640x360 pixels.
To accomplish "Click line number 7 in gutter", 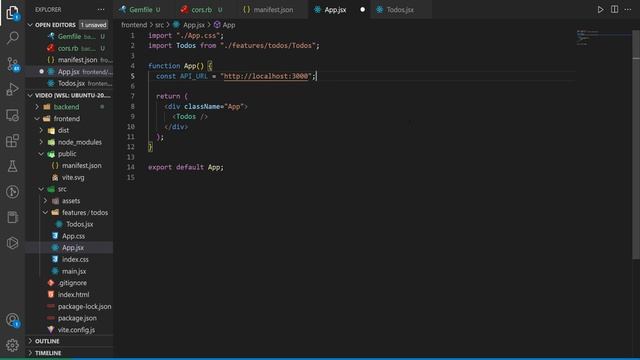I will [x=132, y=96].
